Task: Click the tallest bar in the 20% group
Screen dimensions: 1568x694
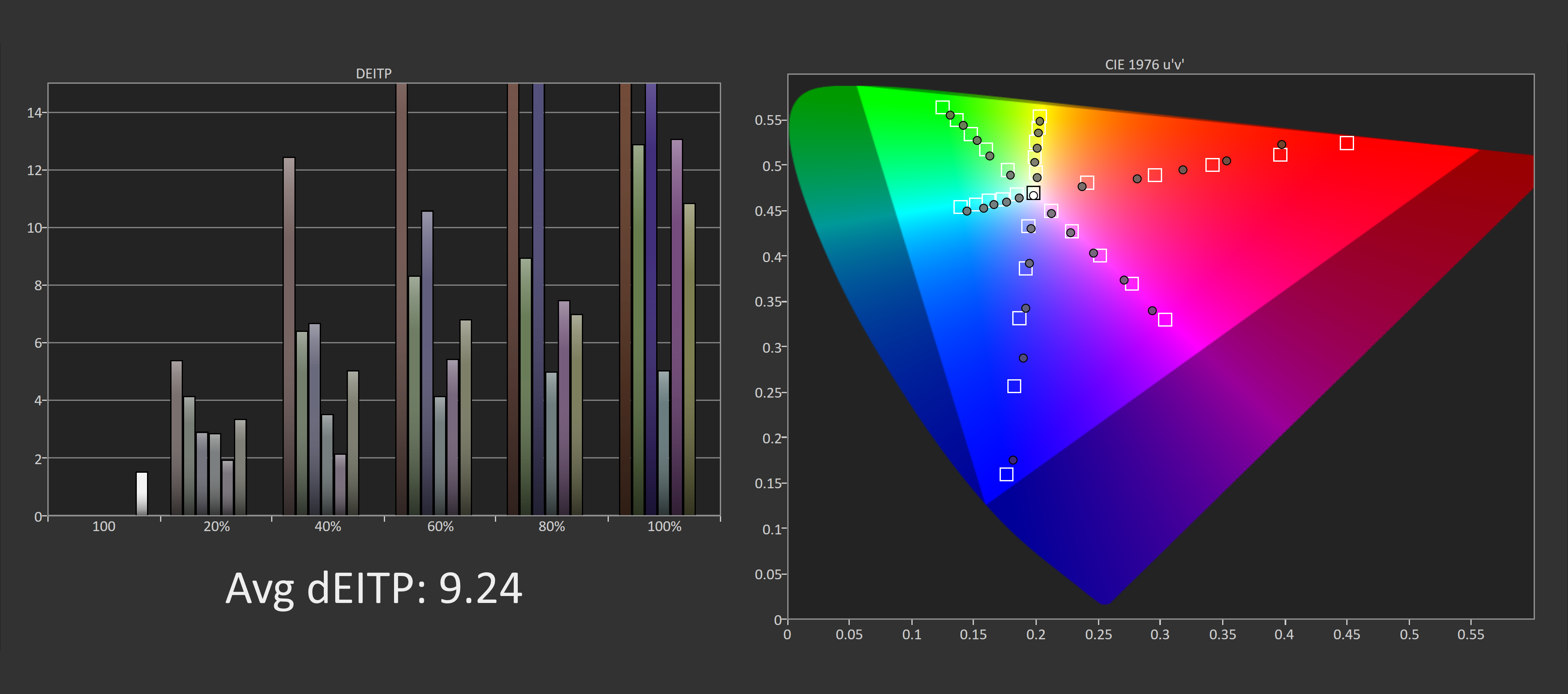Action: coord(176,438)
